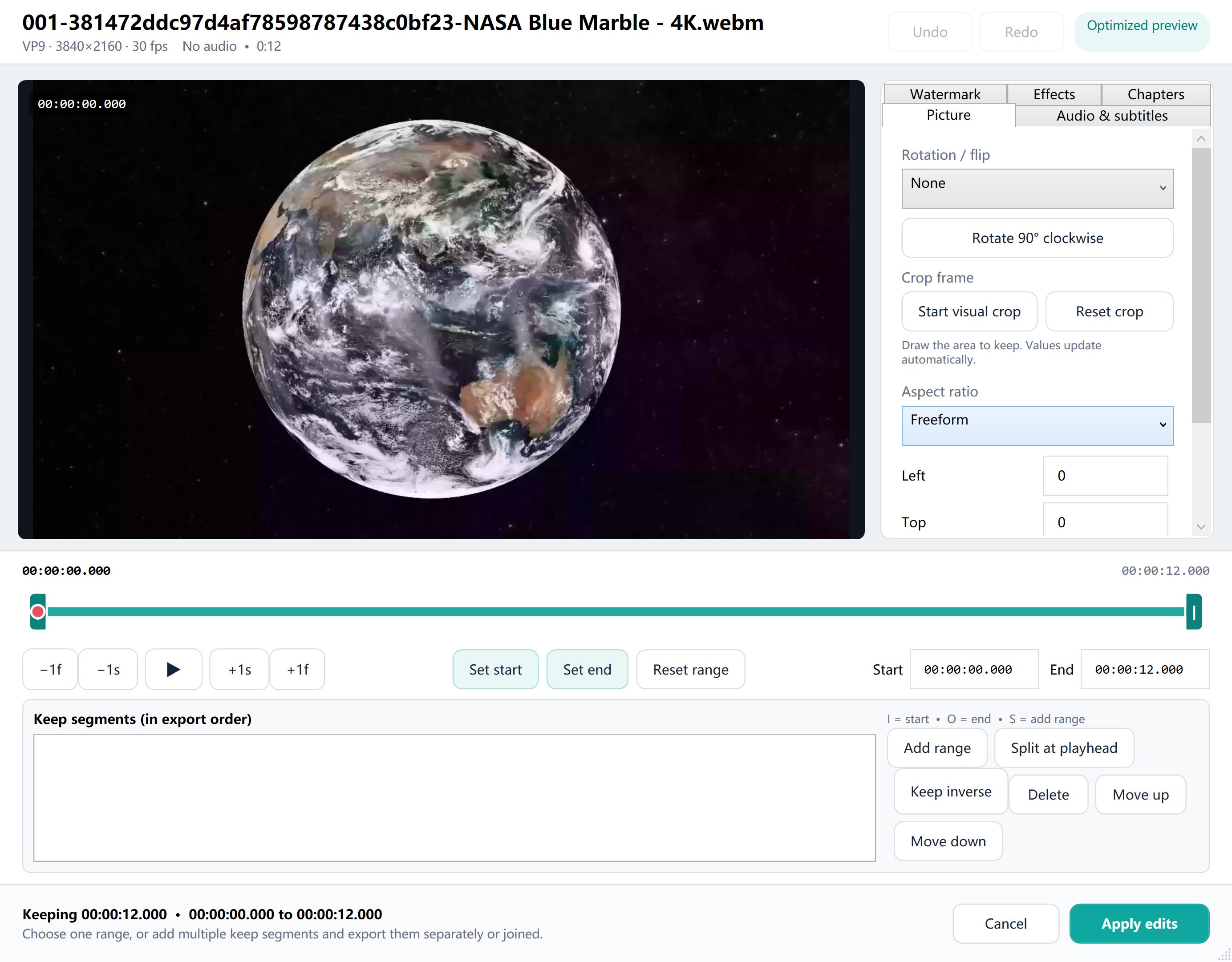
Task: Move segment up
Action: coord(1141,795)
